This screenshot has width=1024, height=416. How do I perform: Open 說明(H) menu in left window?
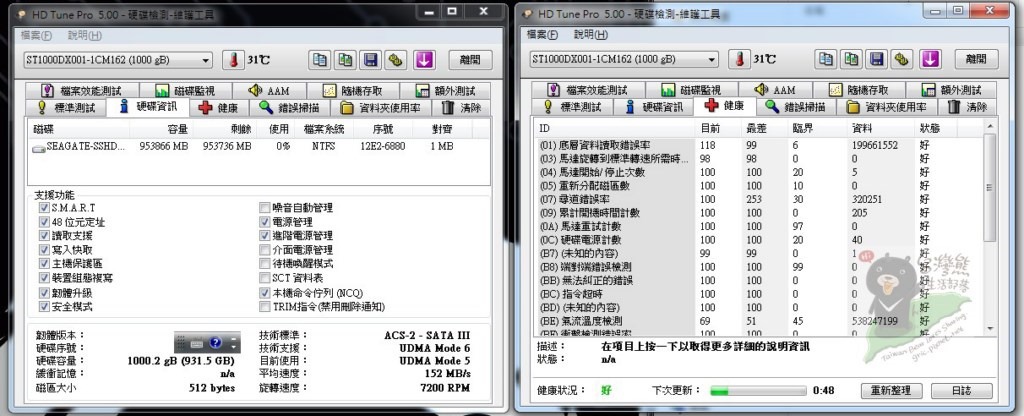click(85, 35)
